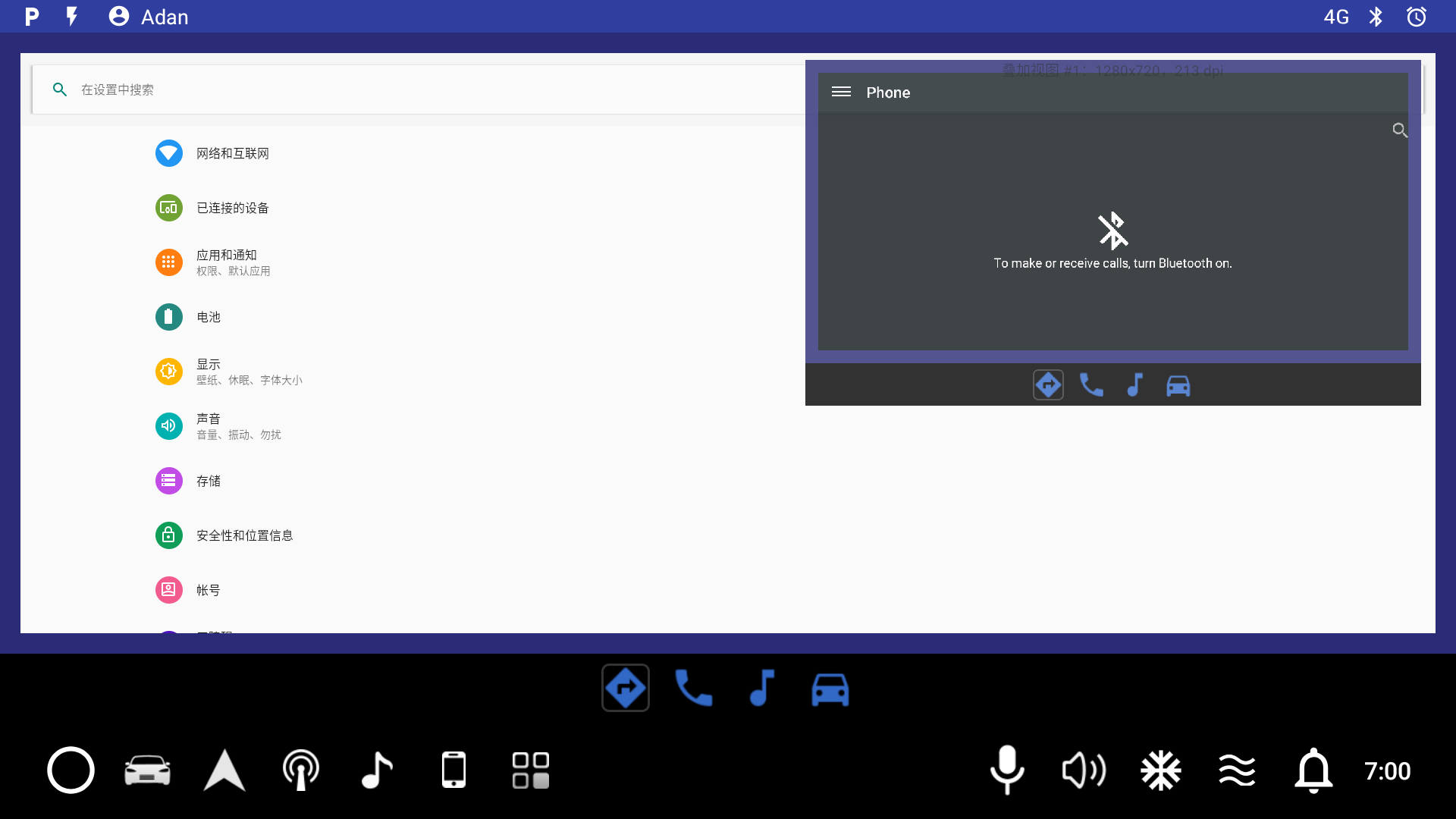Screen dimensions: 1456x819
Task: Activate the voice assistant microphone
Action: click(x=1007, y=770)
